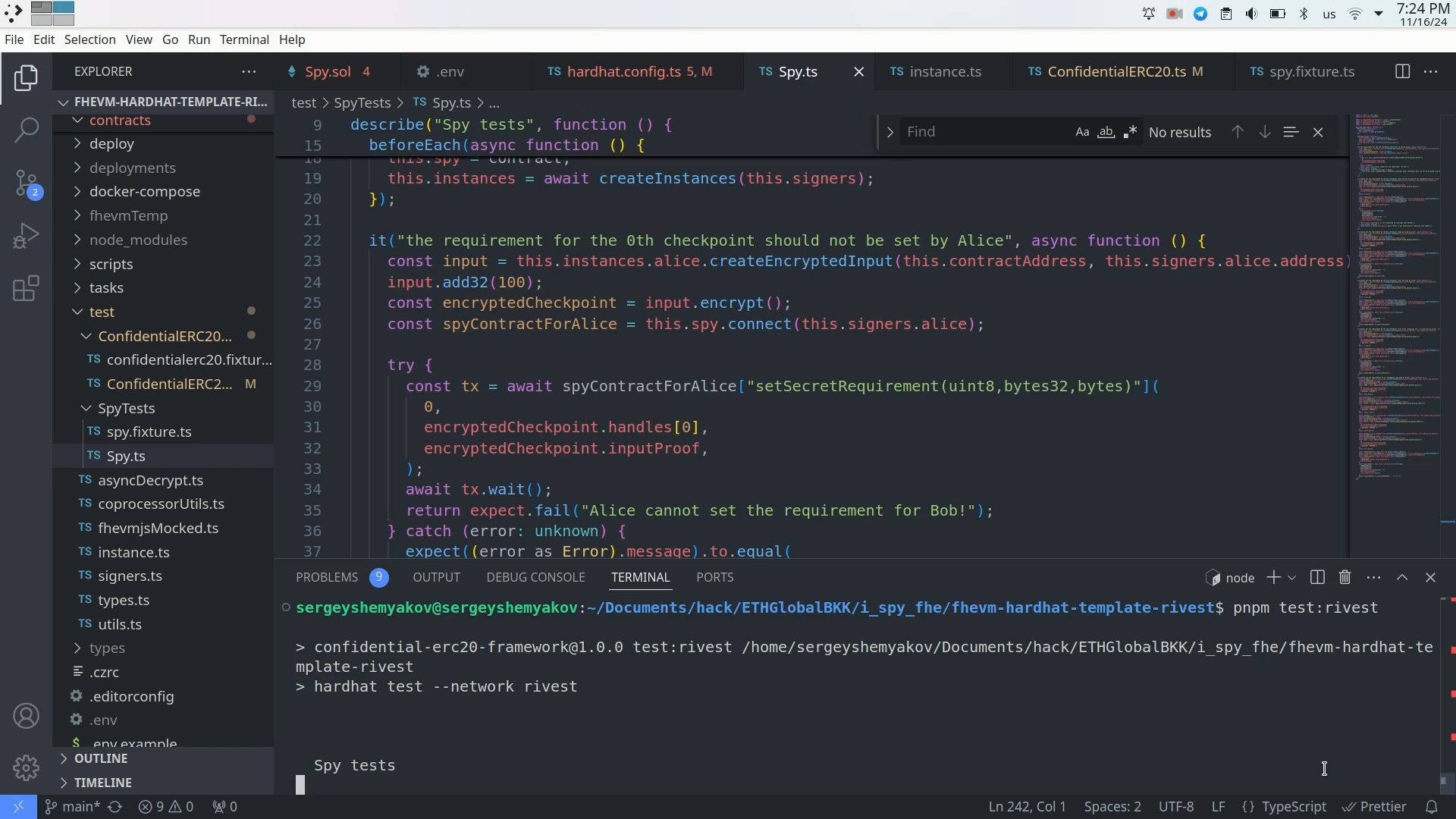Go to next find match arrow
1456x819 pixels.
[x=1265, y=132]
